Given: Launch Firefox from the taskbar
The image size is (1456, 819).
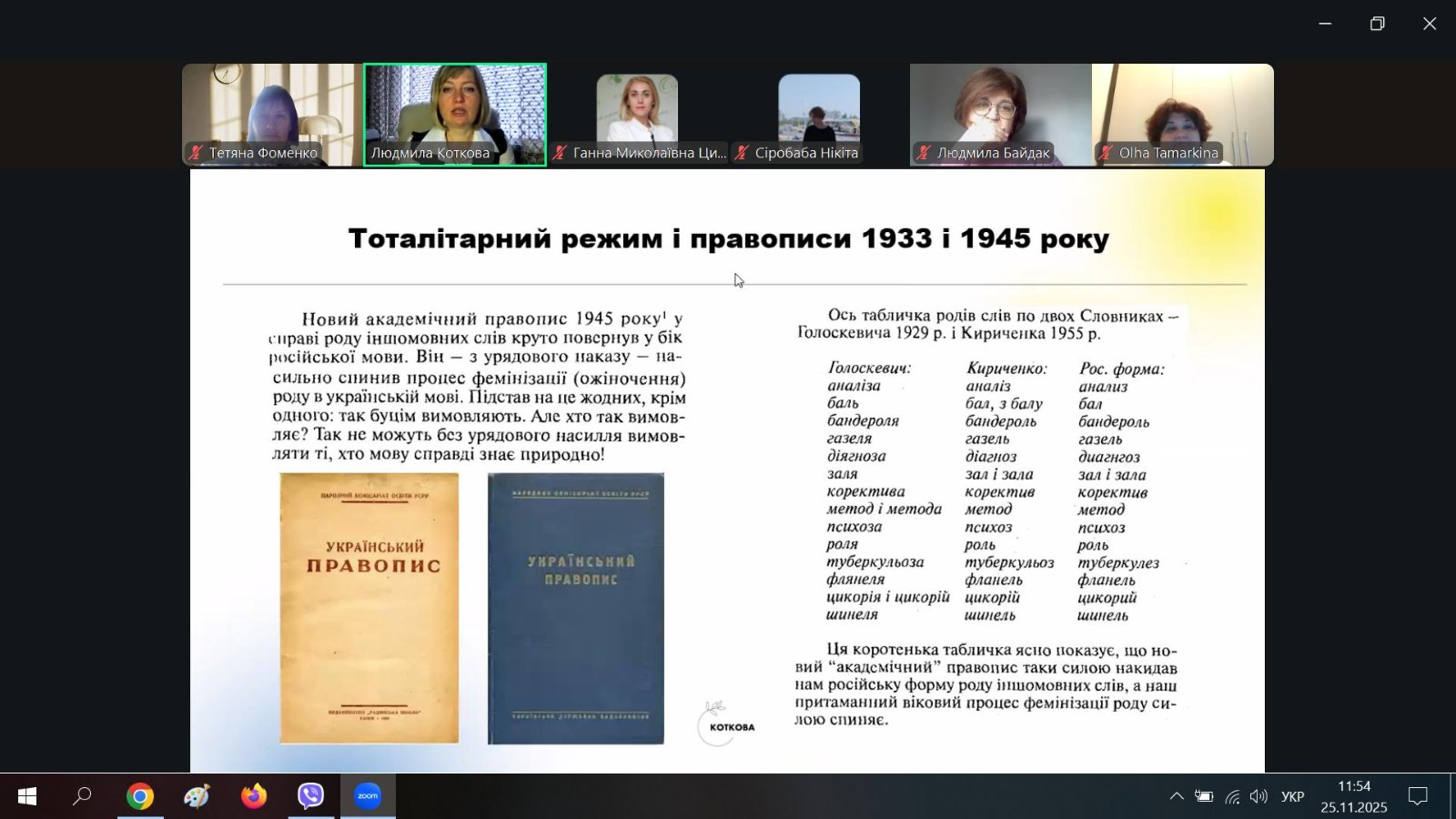Looking at the screenshot, I should [254, 797].
